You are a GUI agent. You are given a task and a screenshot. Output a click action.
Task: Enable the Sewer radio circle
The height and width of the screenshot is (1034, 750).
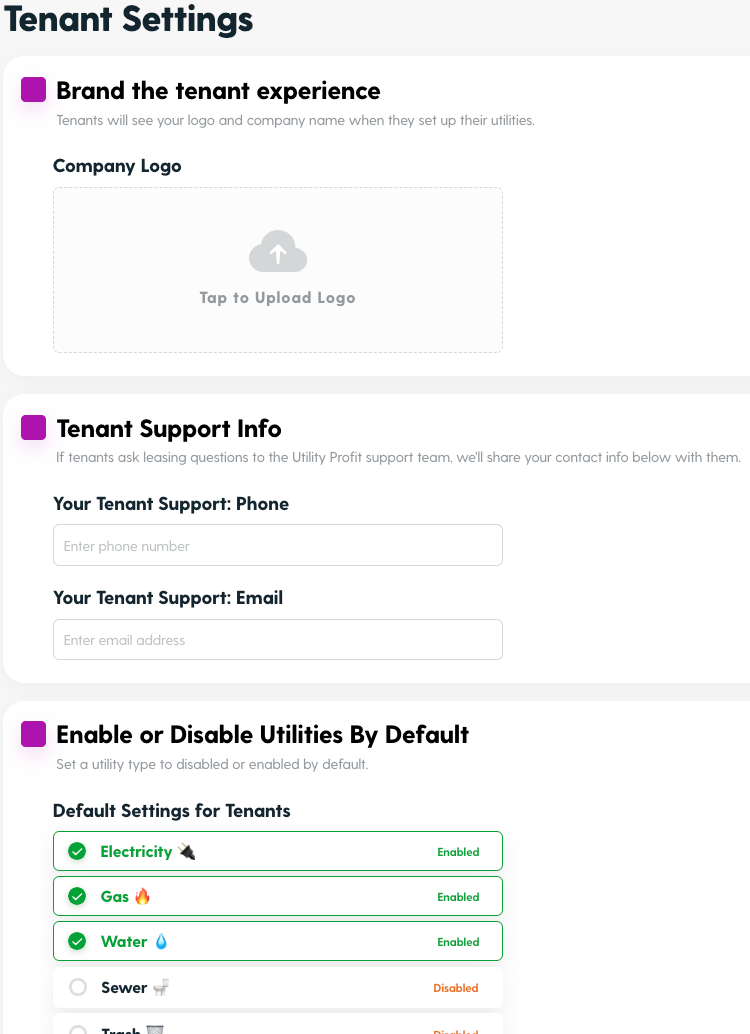(x=78, y=987)
